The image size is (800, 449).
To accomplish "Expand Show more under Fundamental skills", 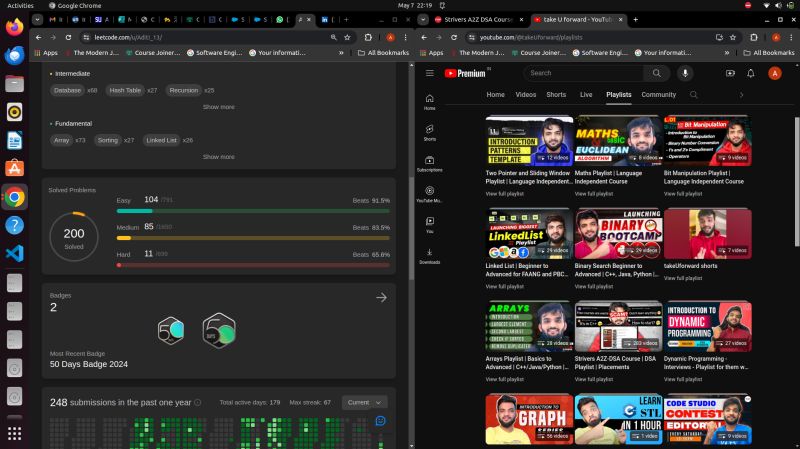I will pos(219,157).
